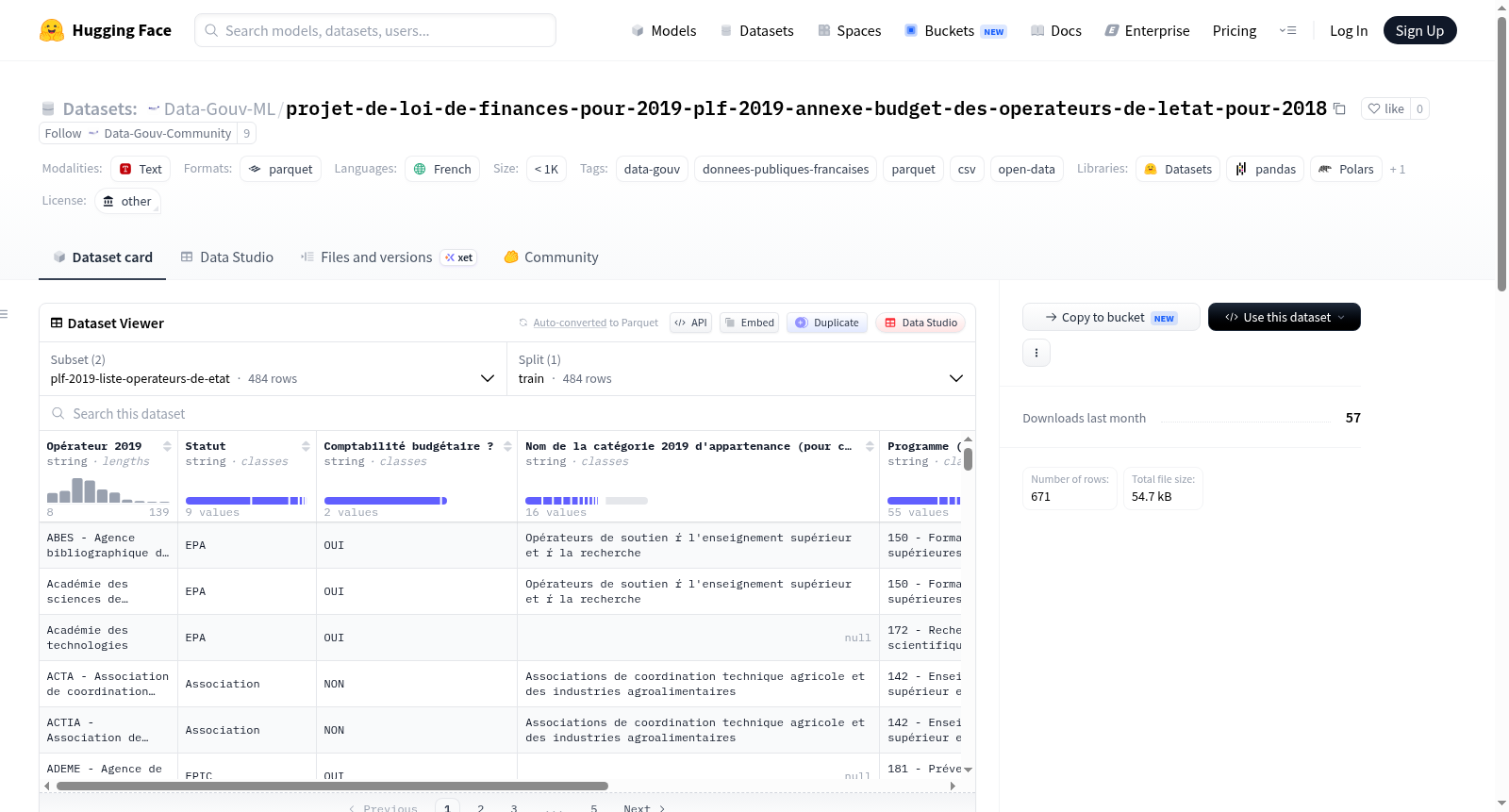Click the Datasets: breadcrumb link

tap(99, 108)
